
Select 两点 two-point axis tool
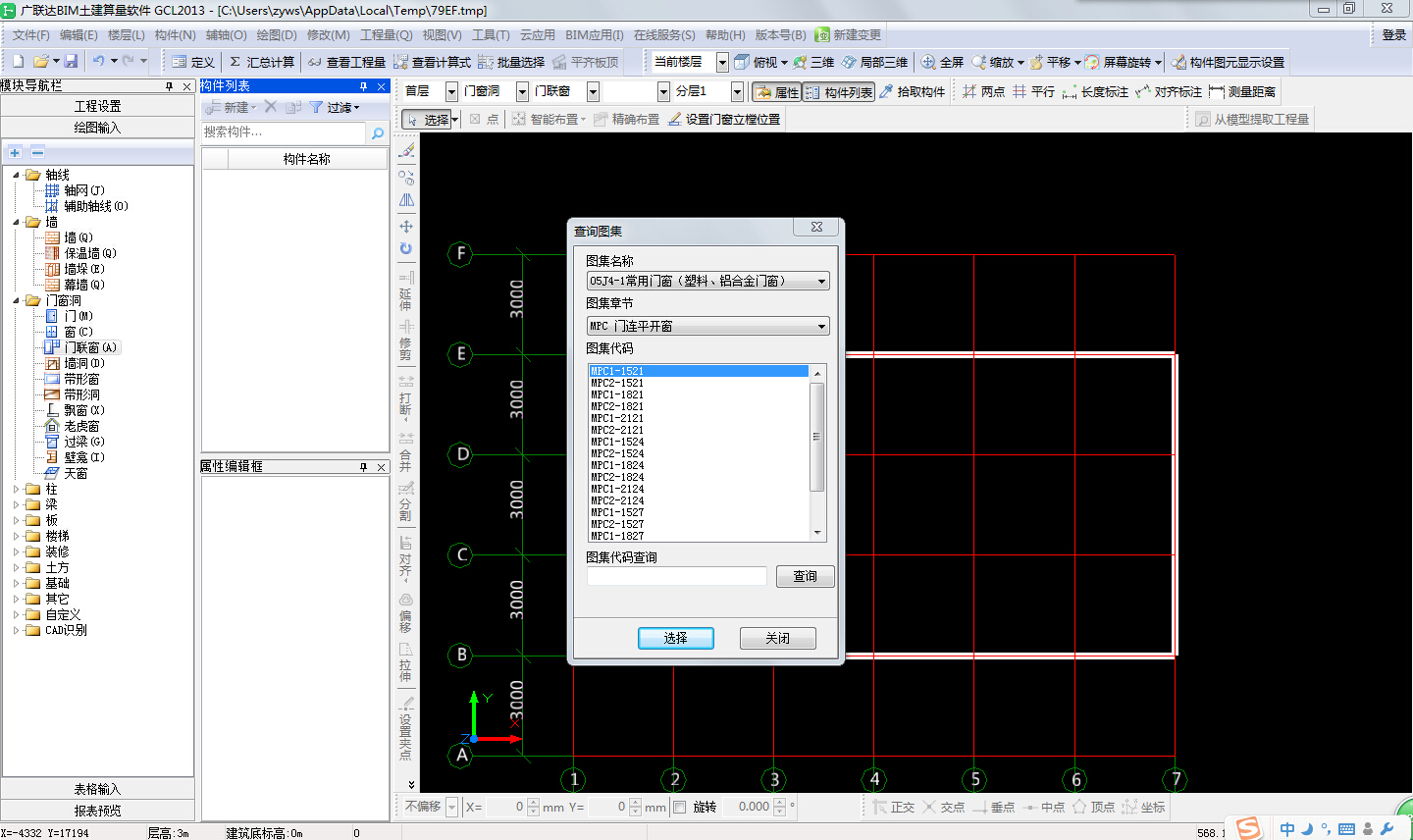[983, 91]
